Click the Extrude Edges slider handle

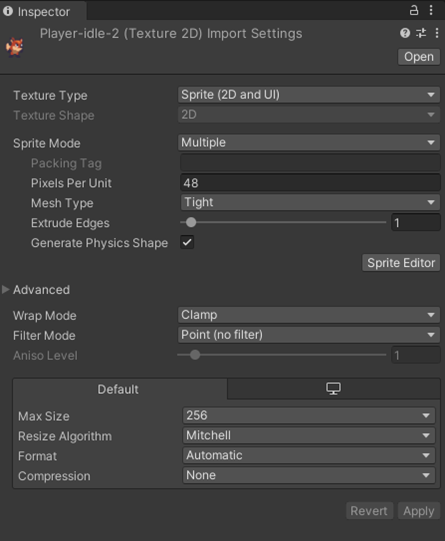click(x=191, y=223)
